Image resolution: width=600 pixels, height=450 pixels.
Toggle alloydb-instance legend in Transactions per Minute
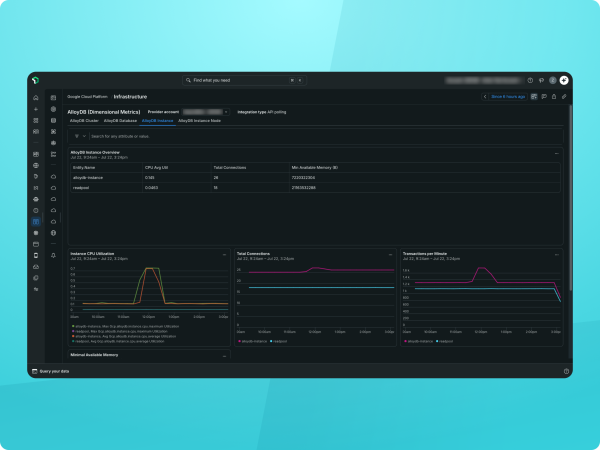coord(419,341)
